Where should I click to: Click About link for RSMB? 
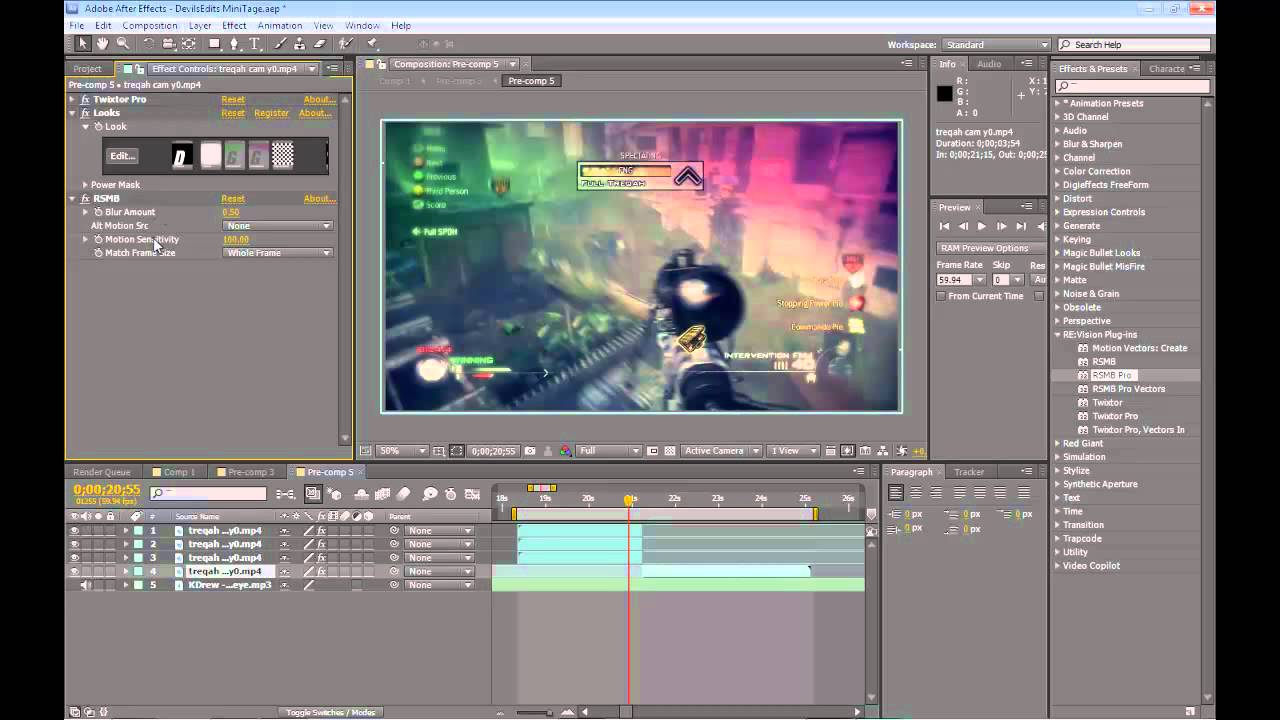pyautogui.click(x=319, y=198)
